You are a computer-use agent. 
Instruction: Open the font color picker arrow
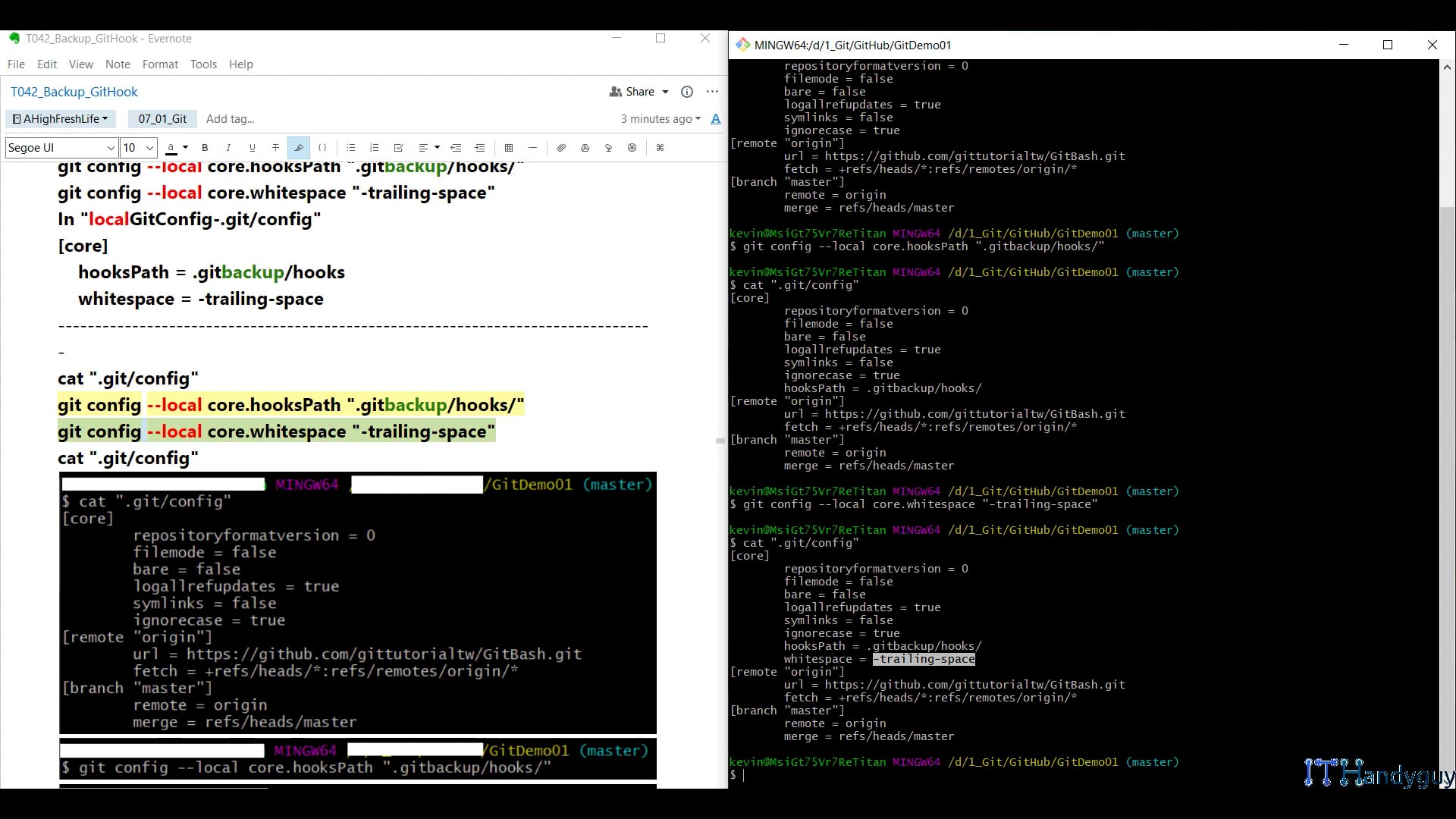click(x=185, y=148)
